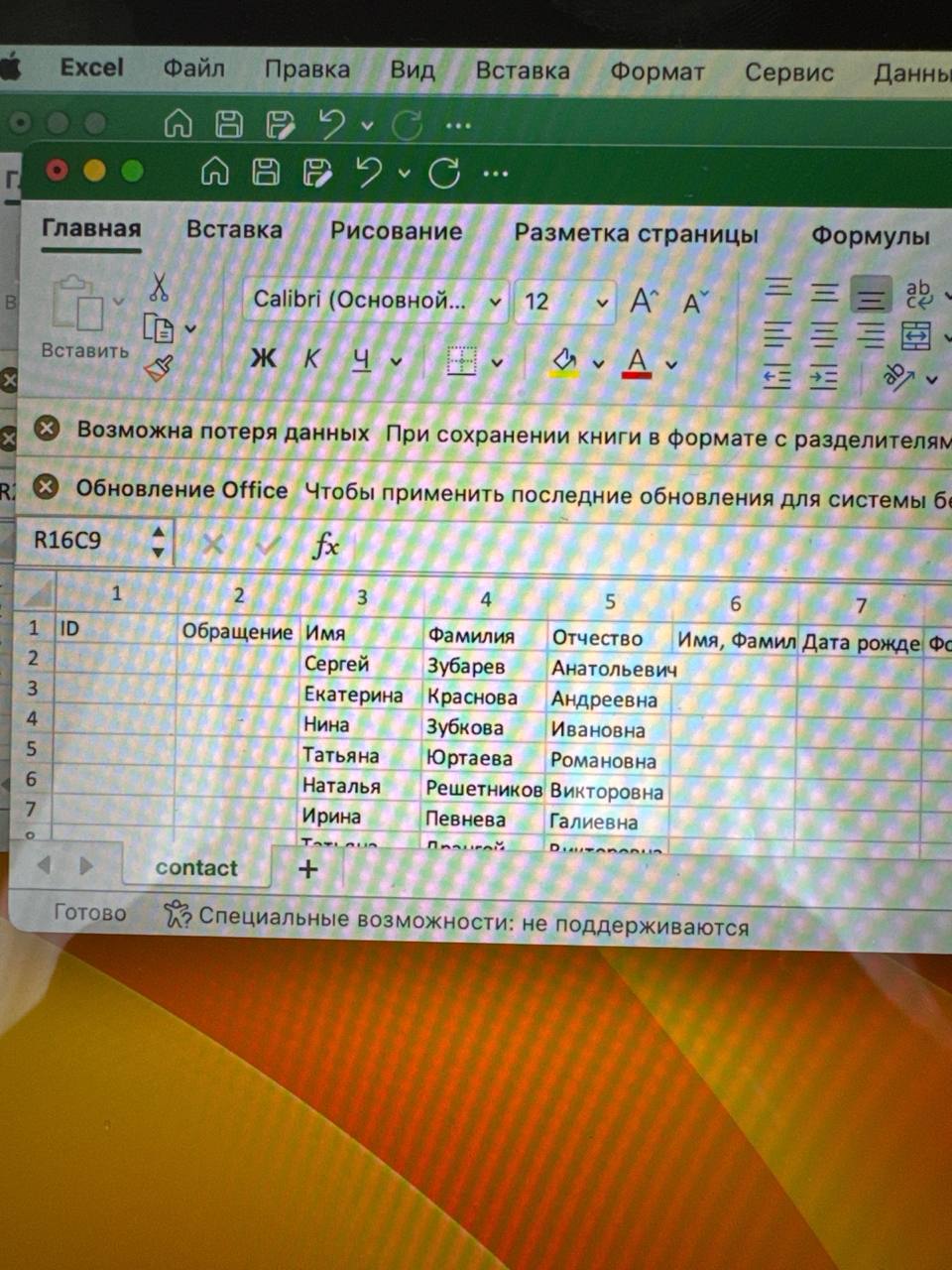Click the Copy icon
Viewport: 952px width, 1270px height.
coord(159,328)
